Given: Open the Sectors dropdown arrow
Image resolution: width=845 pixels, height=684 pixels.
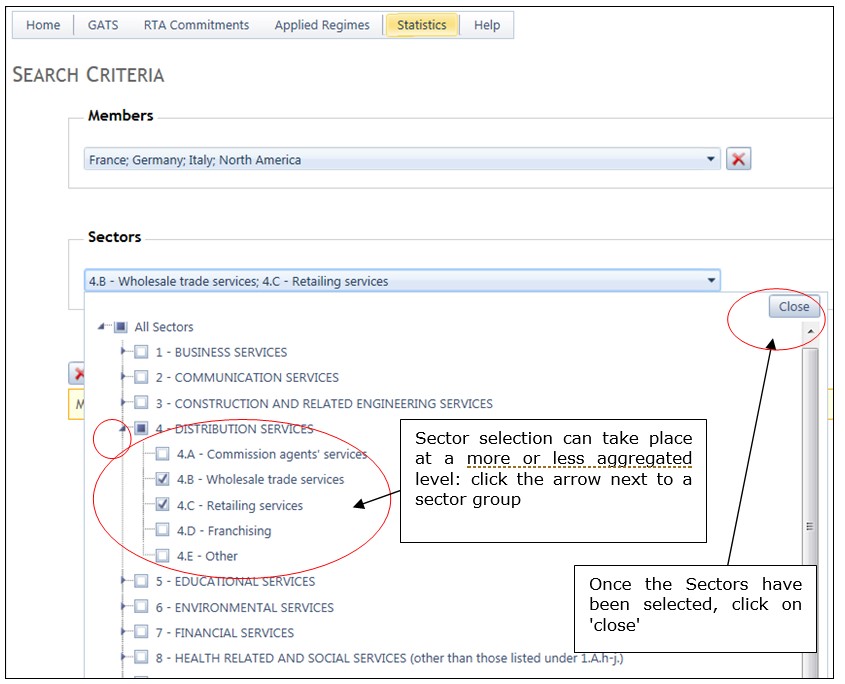Looking at the screenshot, I should click(x=711, y=280).
